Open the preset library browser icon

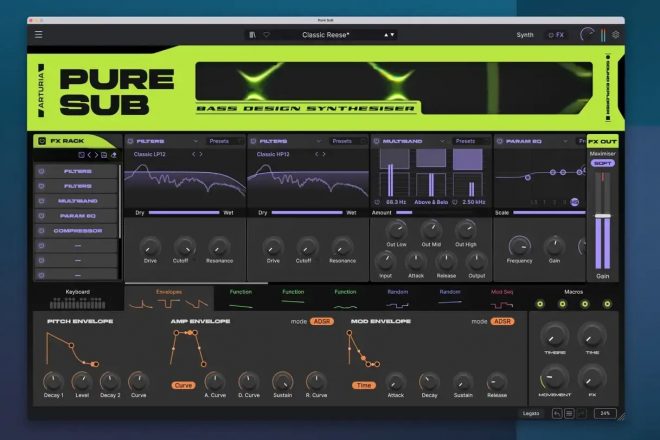[252, 35]
